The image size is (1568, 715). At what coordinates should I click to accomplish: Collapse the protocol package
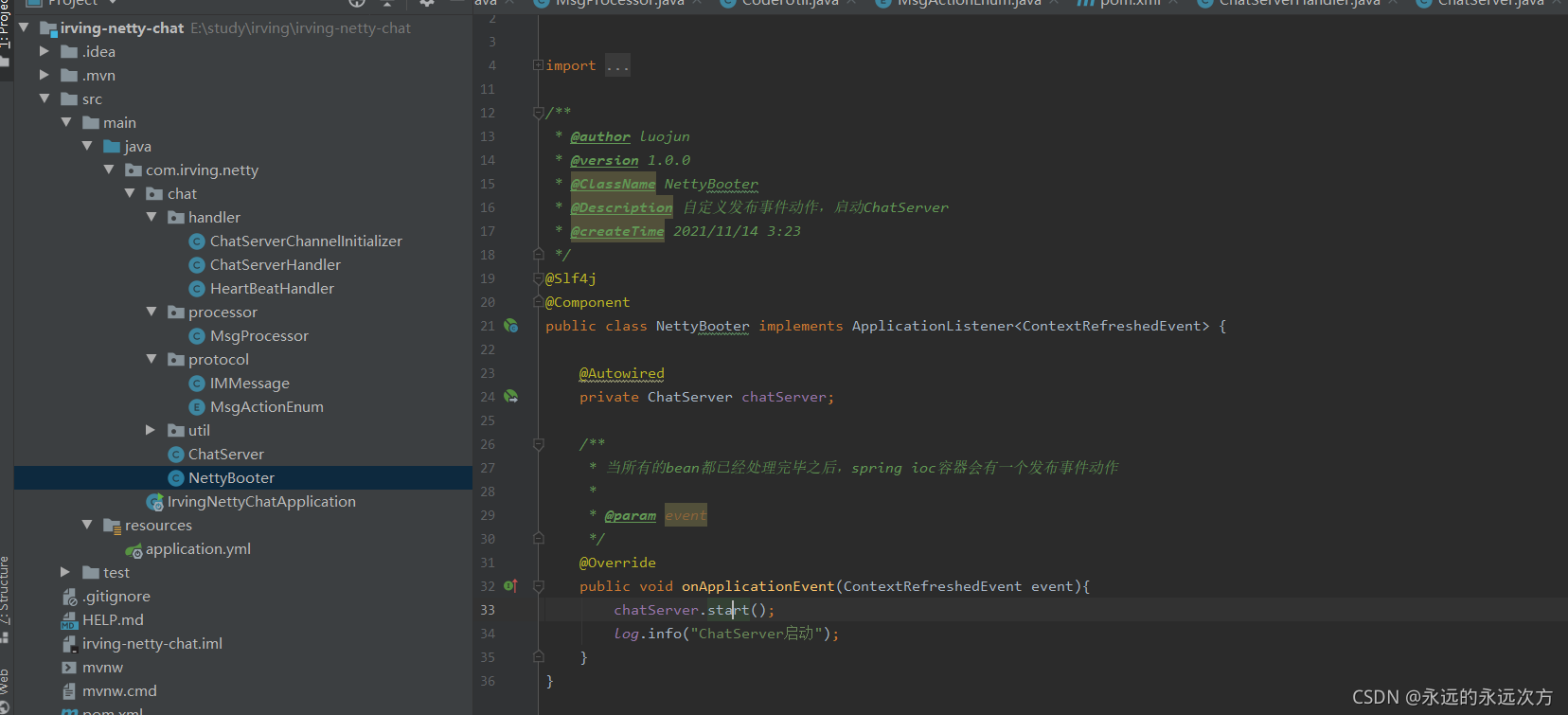coord(151,359)
